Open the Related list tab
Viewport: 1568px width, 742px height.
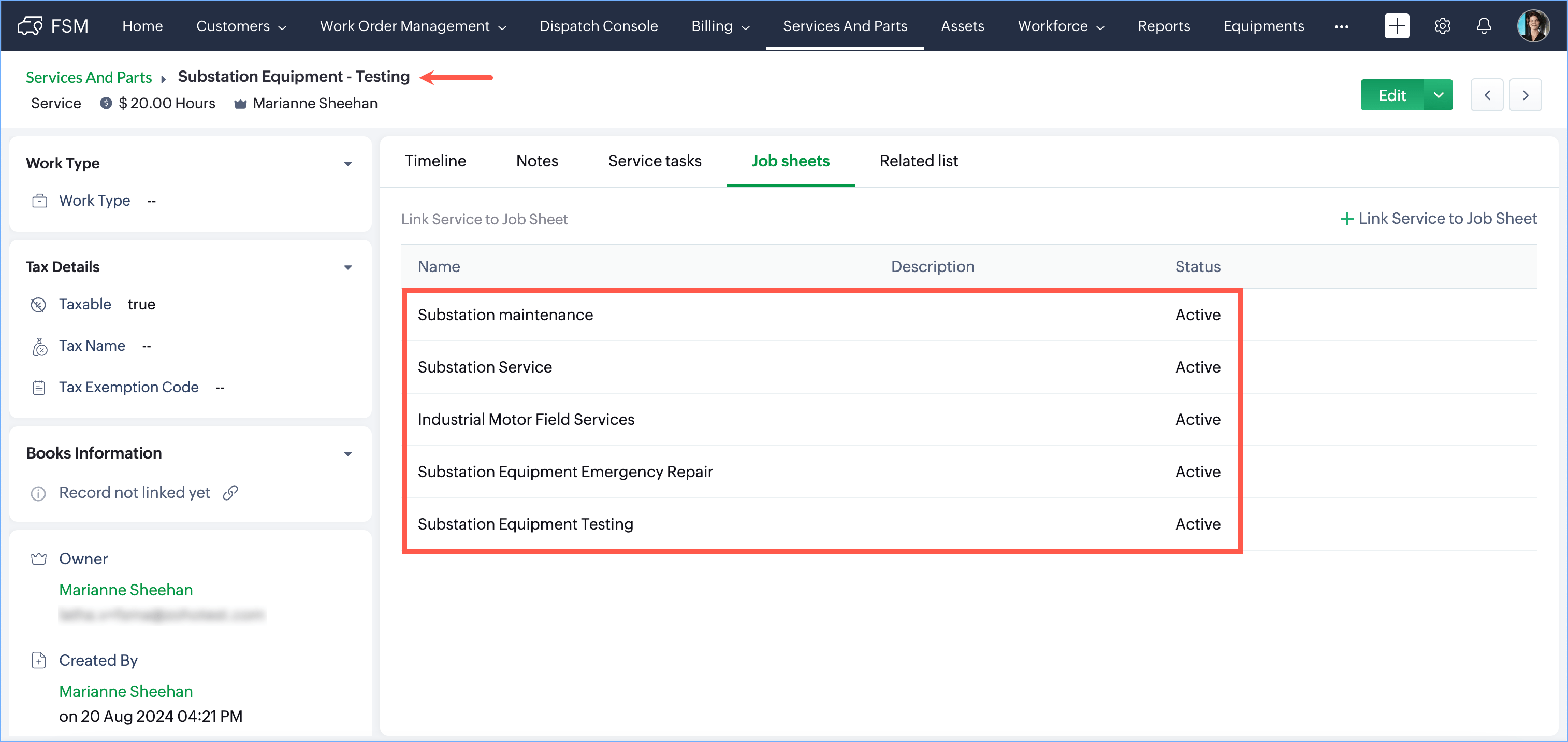pyautogui.click(x=918, y=161)
